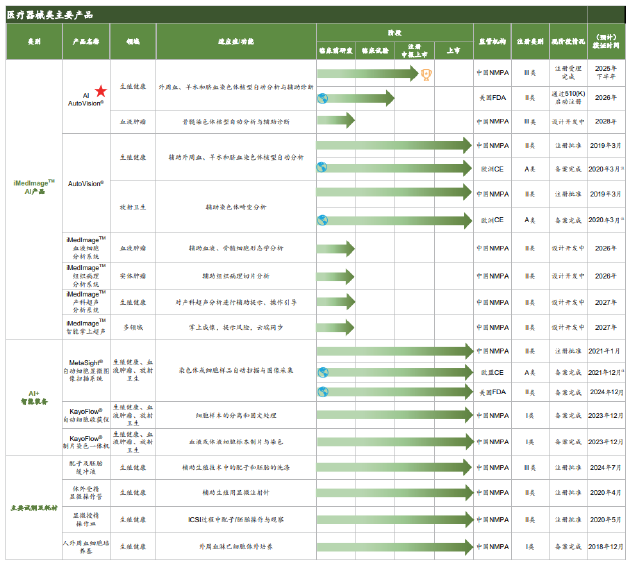Click the 多领域 field cell
The image size is (630, 563).
tap(133, 327)
